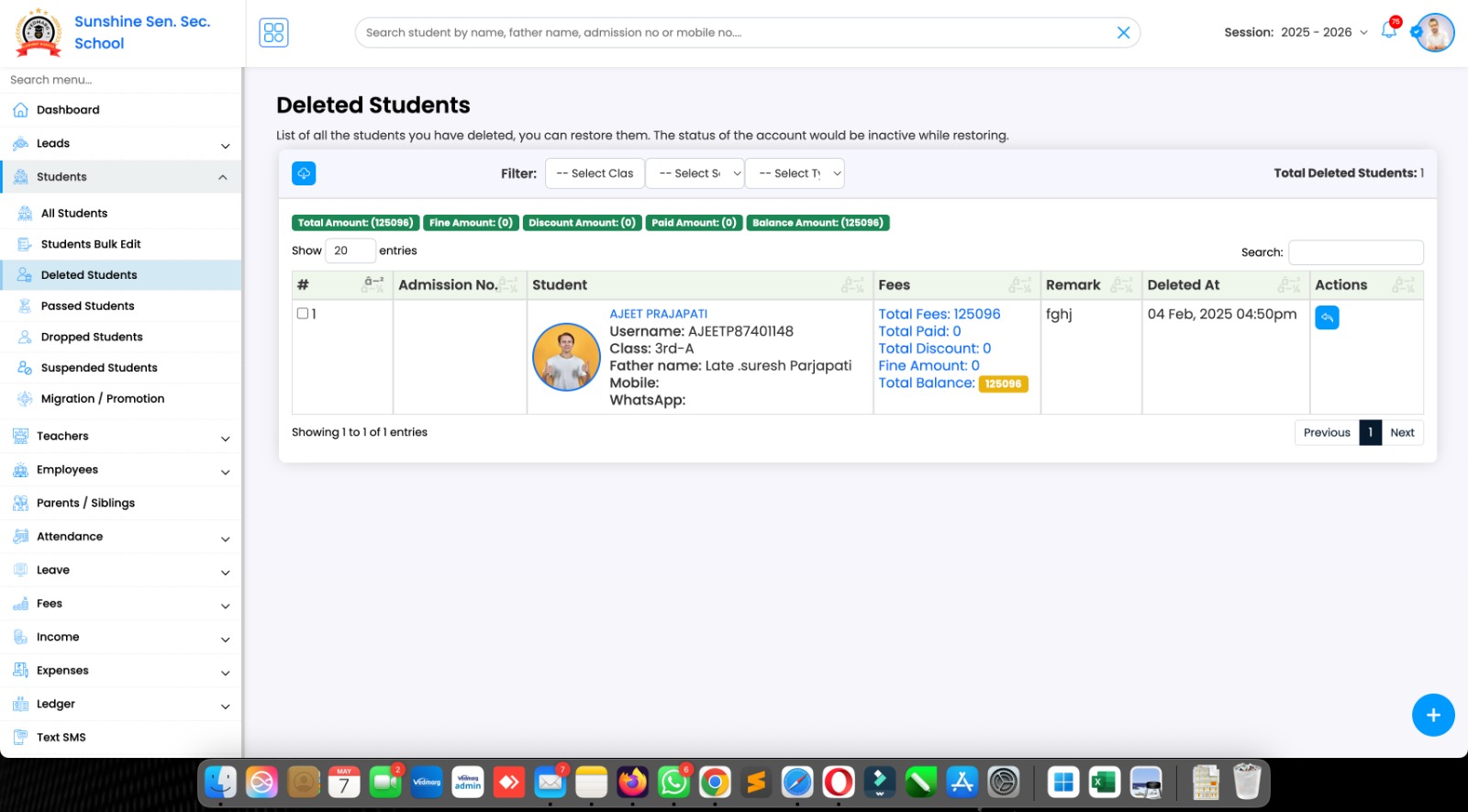
Task: Click the Sunshine school logo
Action: click(x=39, y=33)
